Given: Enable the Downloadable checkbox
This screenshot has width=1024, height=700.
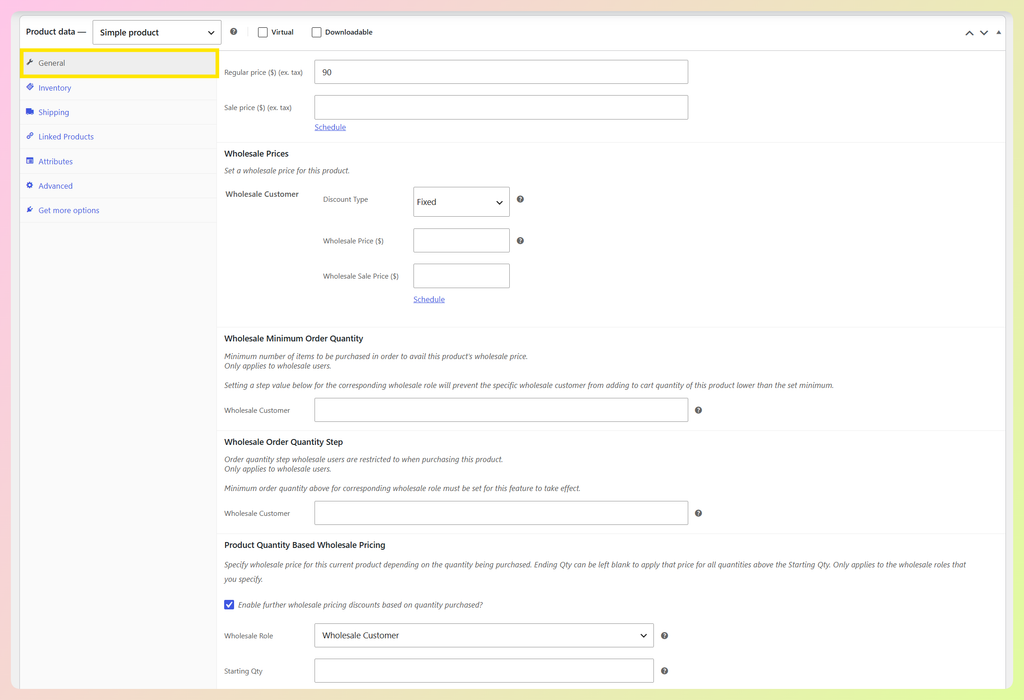Looking at the screenshot, I should coord(317,32).
